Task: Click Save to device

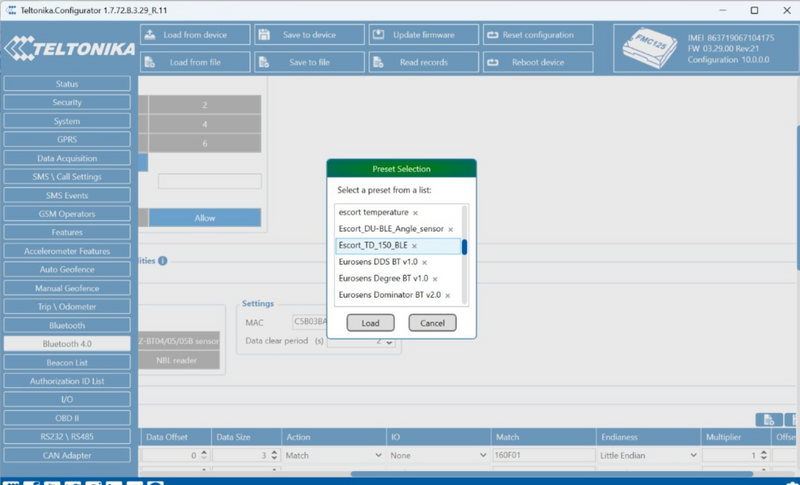Action: point(309,35)
